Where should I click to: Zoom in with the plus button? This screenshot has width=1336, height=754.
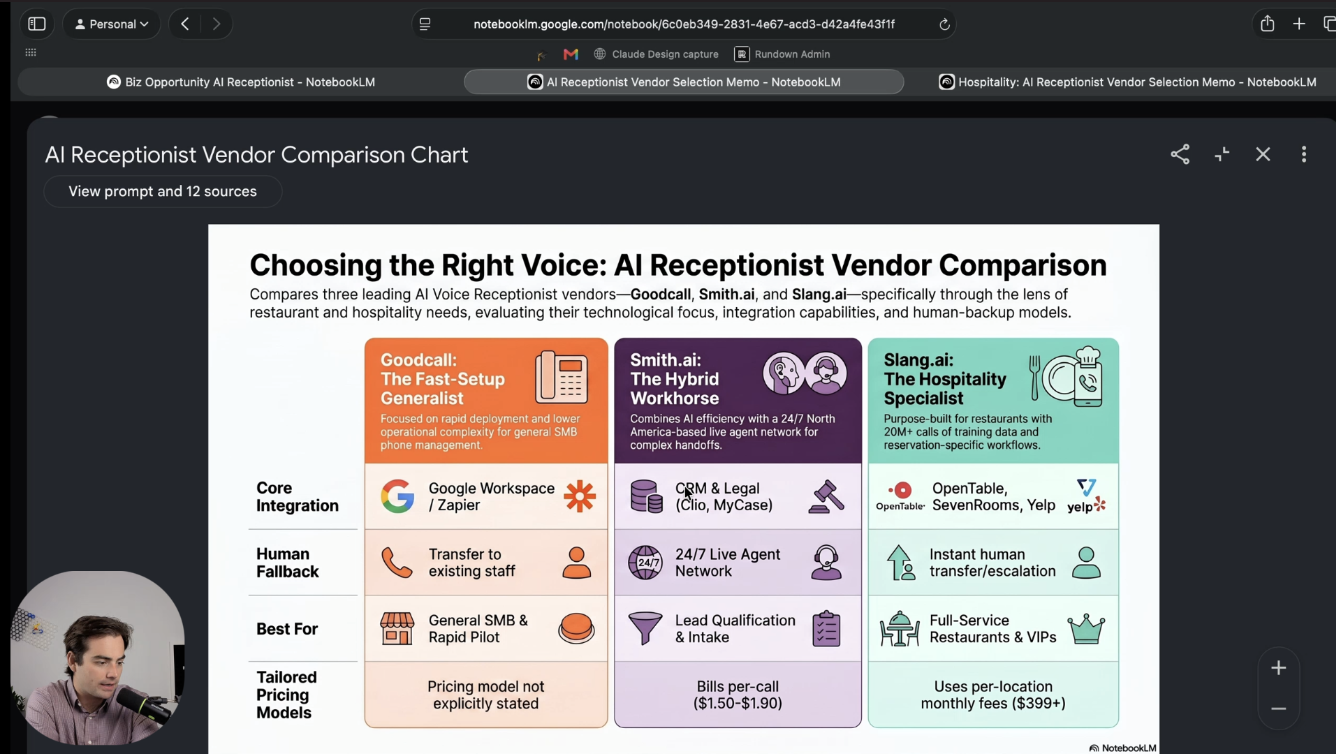point(1279,668)
